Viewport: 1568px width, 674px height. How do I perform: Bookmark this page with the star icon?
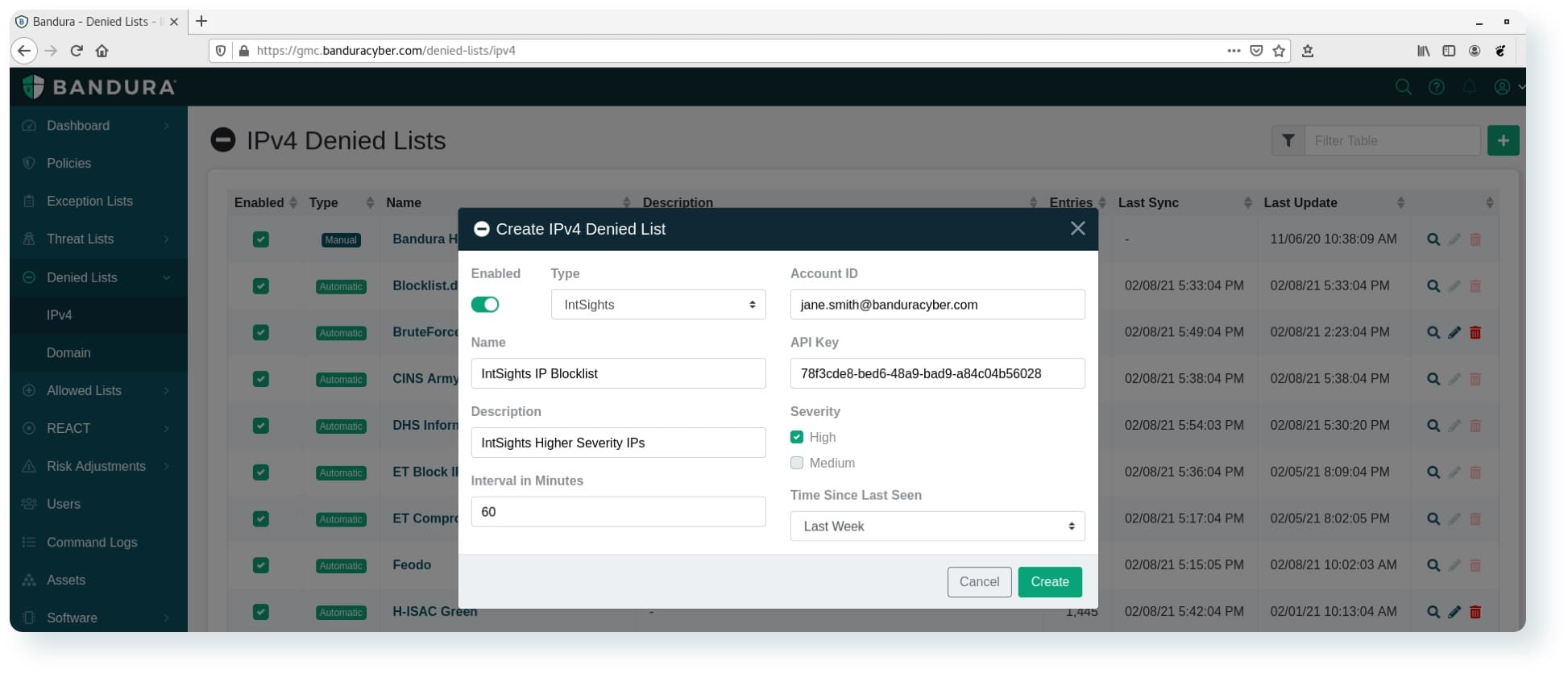(x=1279, y=51)
